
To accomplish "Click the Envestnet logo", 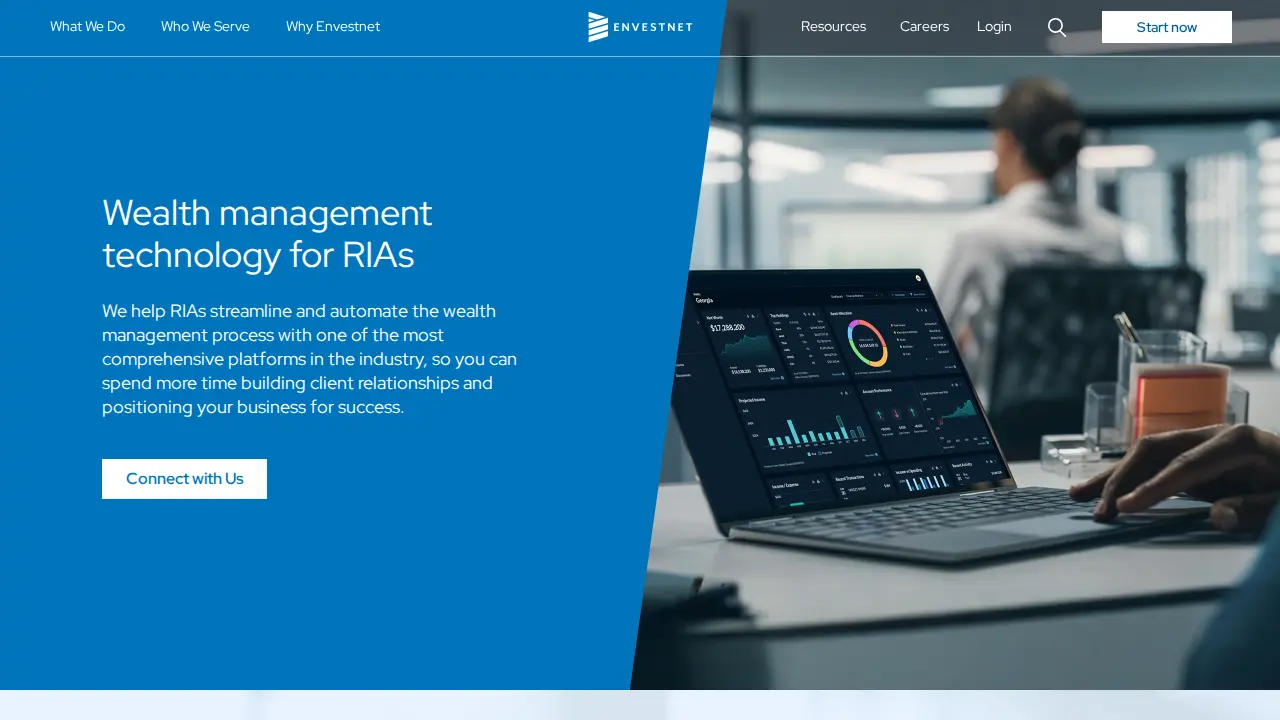I will click(640, 27).
